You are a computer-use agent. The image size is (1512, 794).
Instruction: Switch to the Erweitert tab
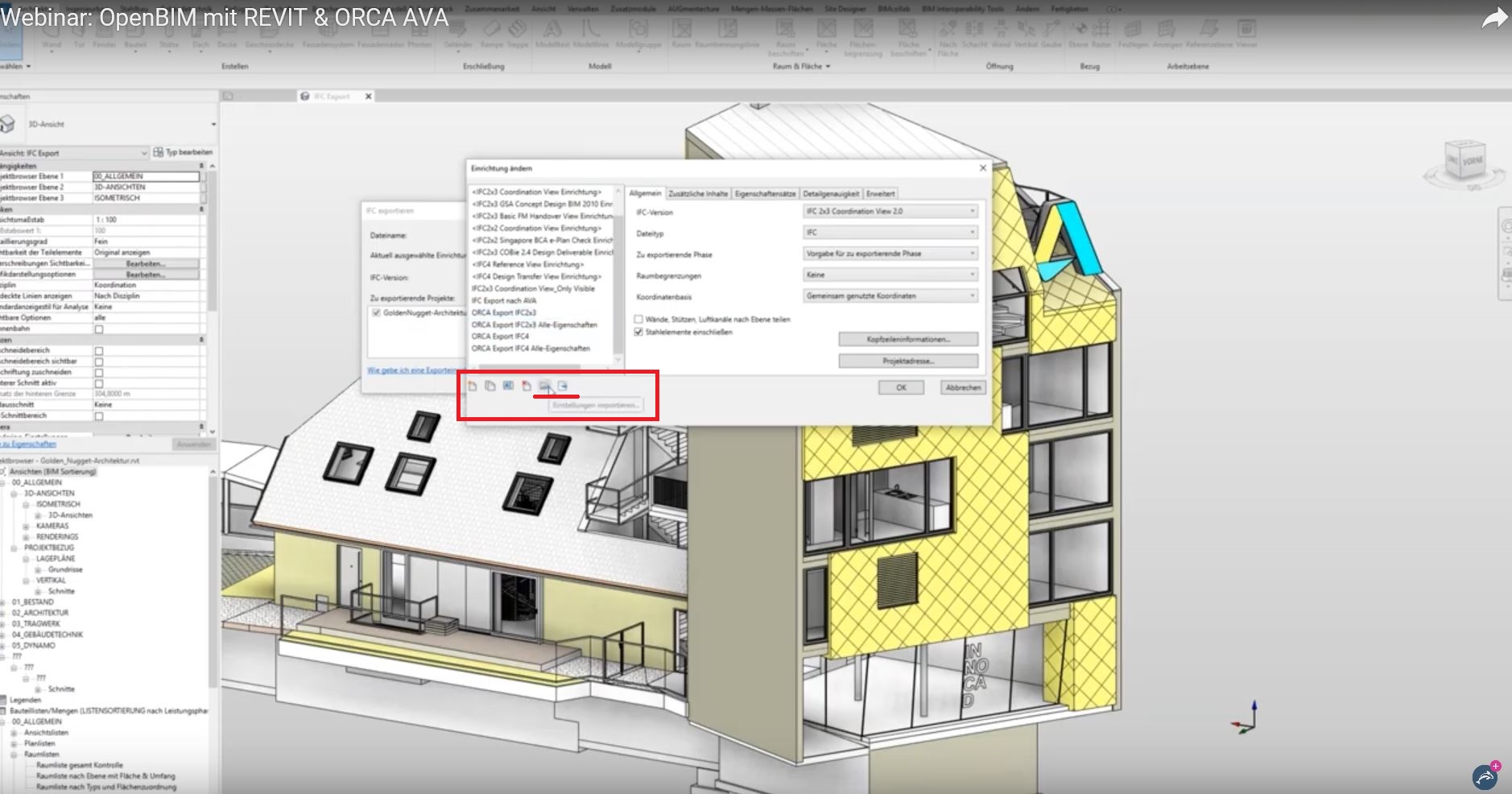880,193
